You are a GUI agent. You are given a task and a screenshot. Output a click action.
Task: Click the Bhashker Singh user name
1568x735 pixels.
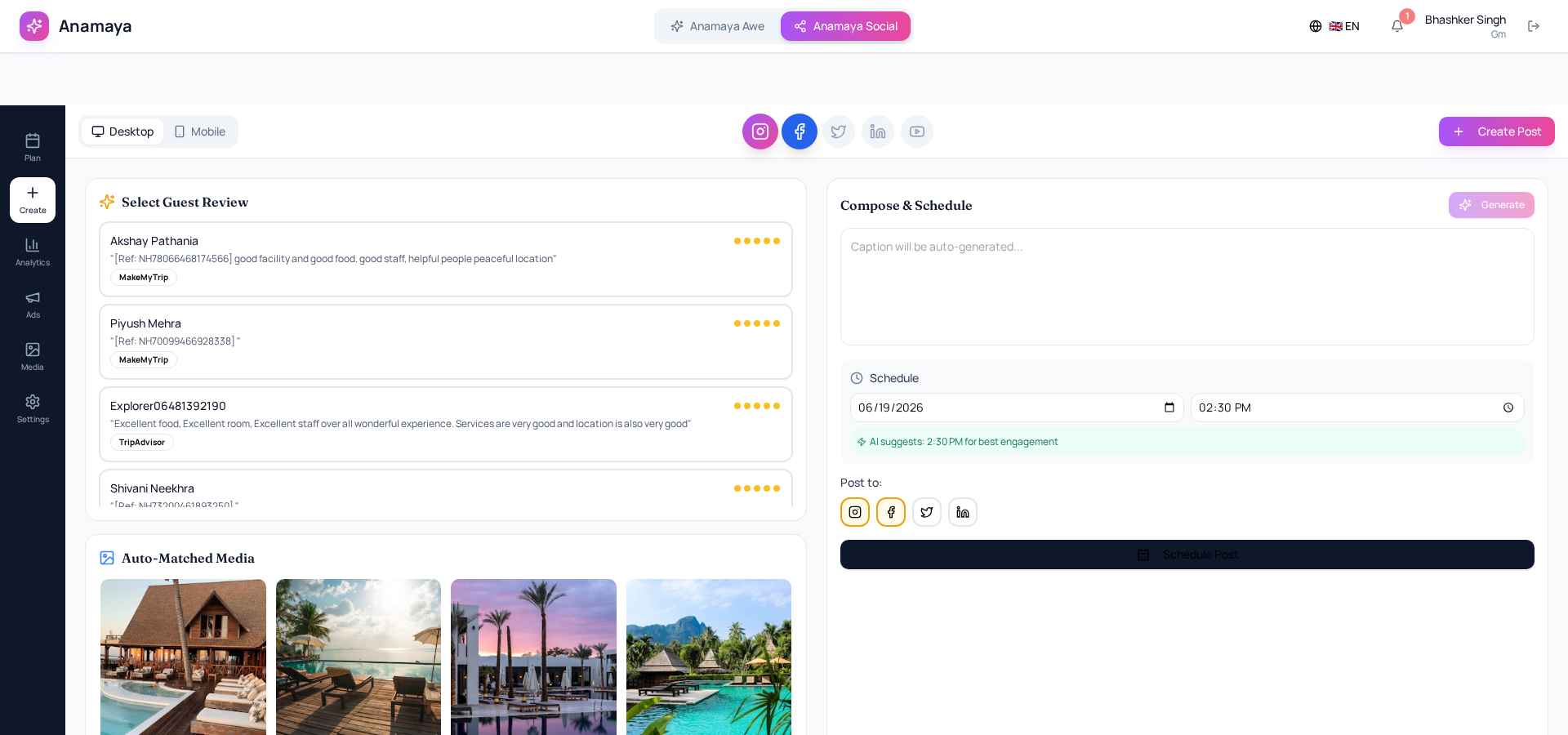point(1465,20)
